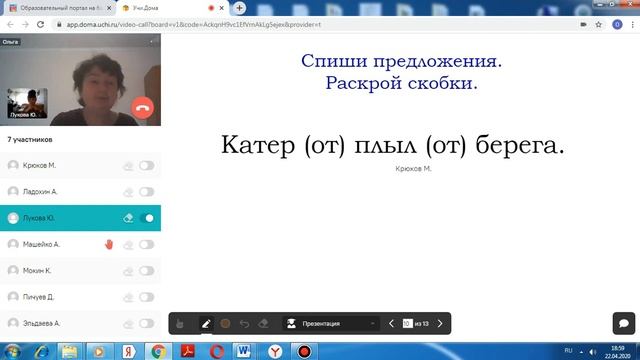Screen dimensions: 640x360
Task: Open a new browser tab
Action: click(239, 8)
